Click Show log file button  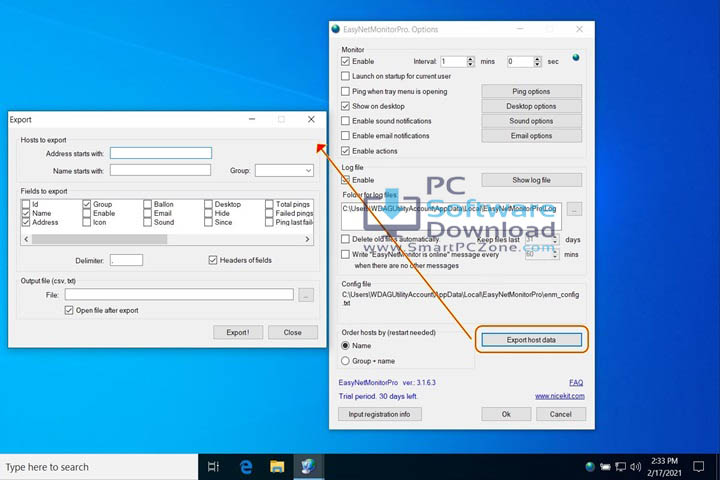pos(531,180)
